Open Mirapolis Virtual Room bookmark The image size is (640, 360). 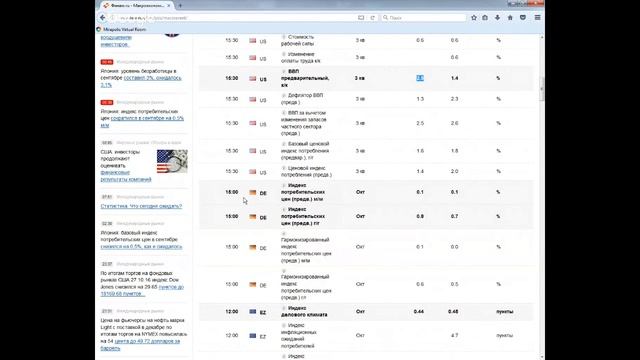(121, 29)
